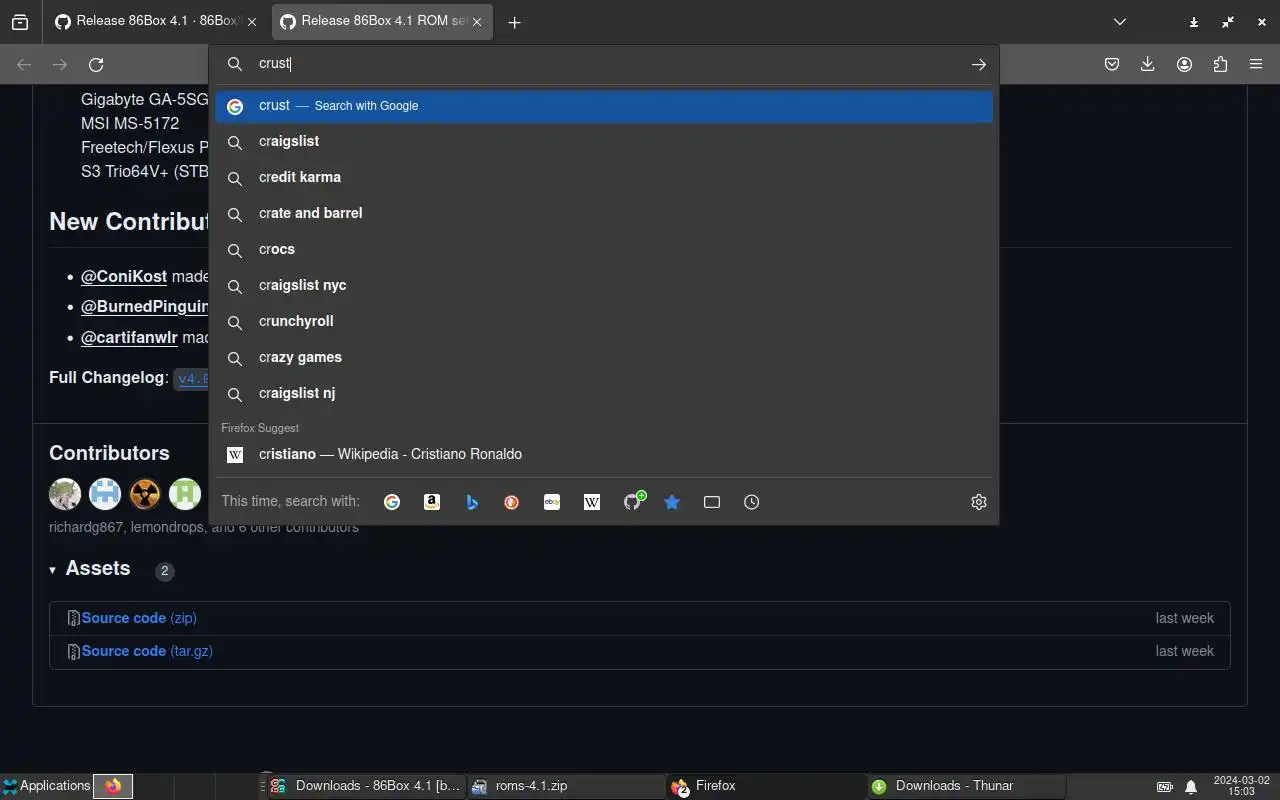This screenshot has height=800, width=1280.
Task: Search with DuckDuckGo one-off icon
Action: [x=512, y=502]
